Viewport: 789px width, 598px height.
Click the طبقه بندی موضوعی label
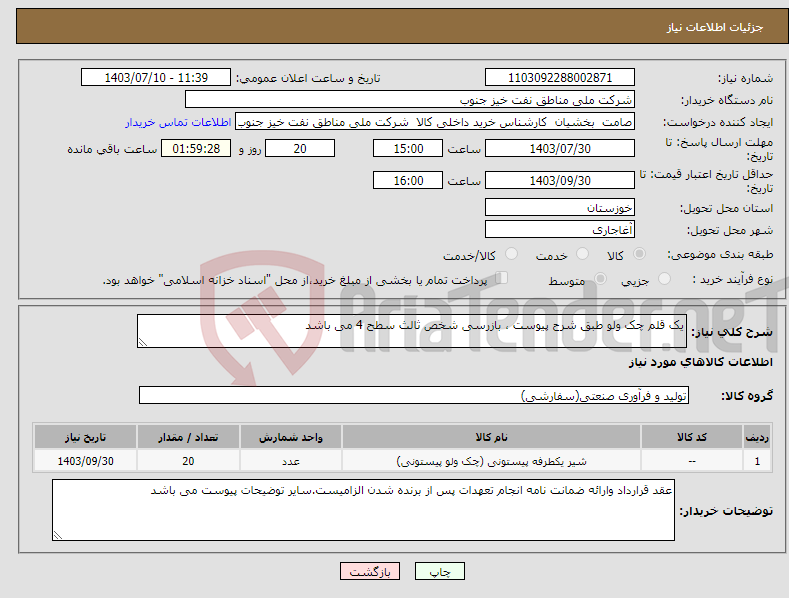(720, 255)
